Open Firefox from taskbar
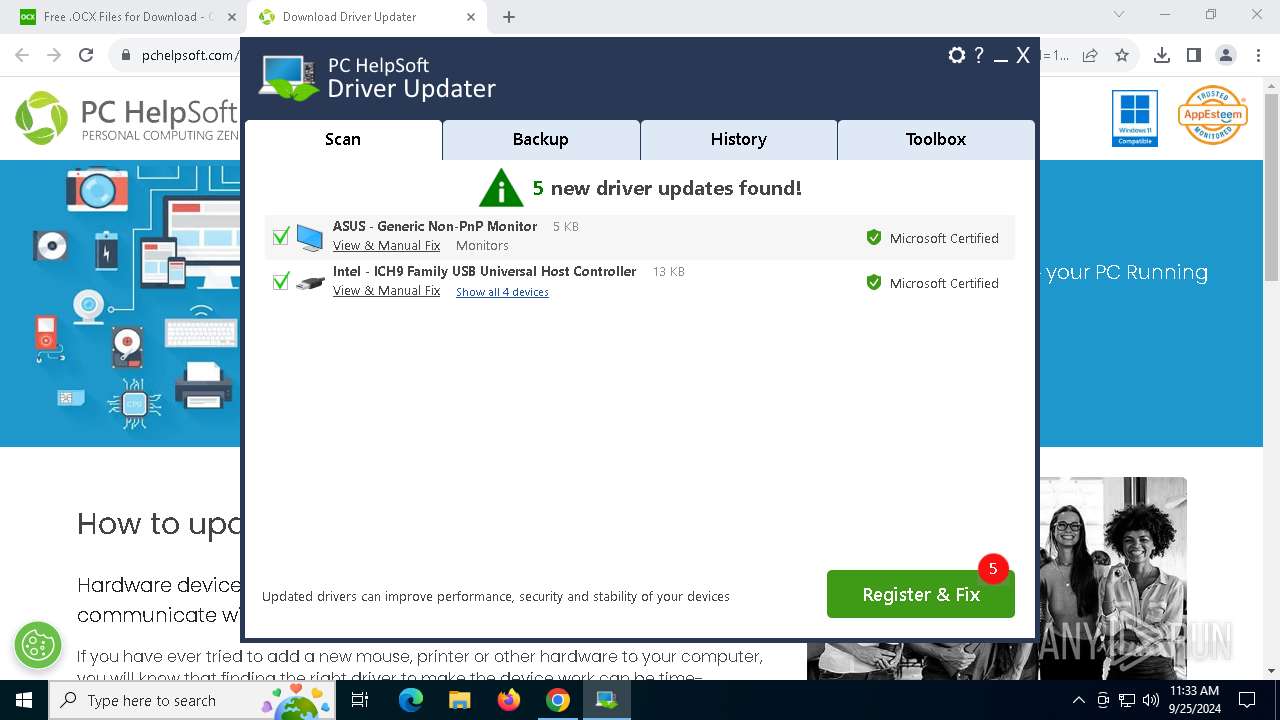The image size is (1280, 720). pos(509,700)
